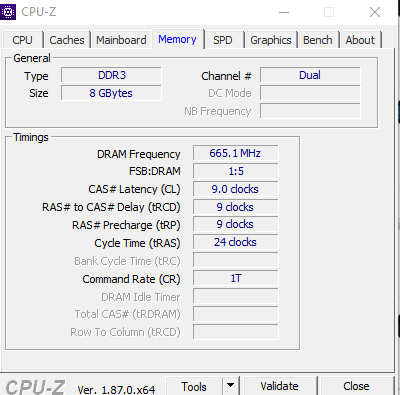
Task: Open the Tools dropdown arrow
Action: coord(230,386)
